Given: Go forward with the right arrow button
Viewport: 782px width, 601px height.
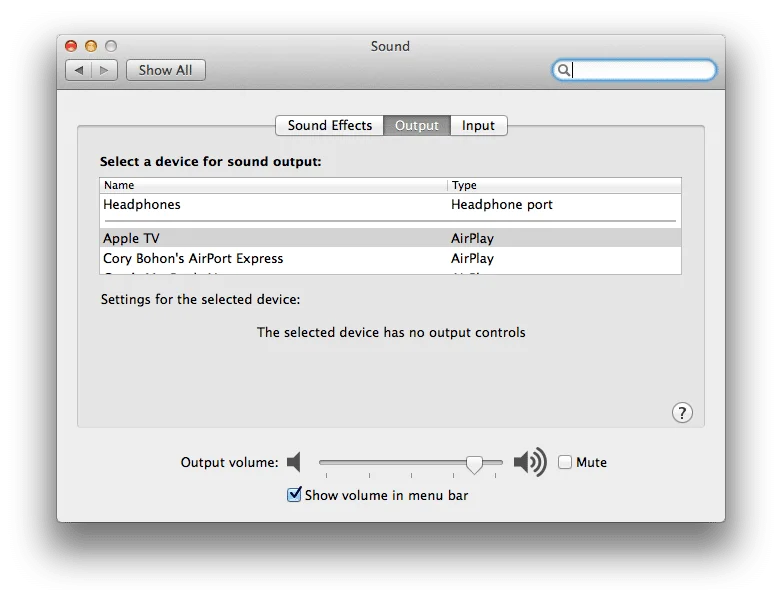Looking at the screenshot, I should tap(105, 70).
